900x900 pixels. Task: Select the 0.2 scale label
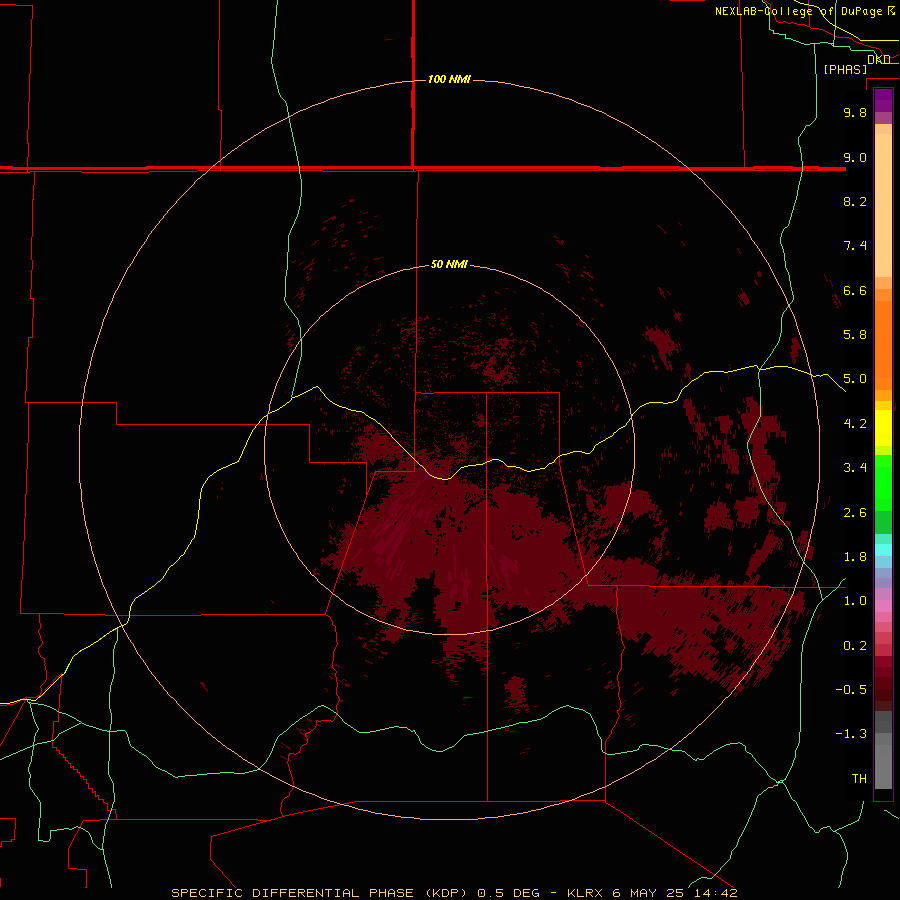point(855,645)
